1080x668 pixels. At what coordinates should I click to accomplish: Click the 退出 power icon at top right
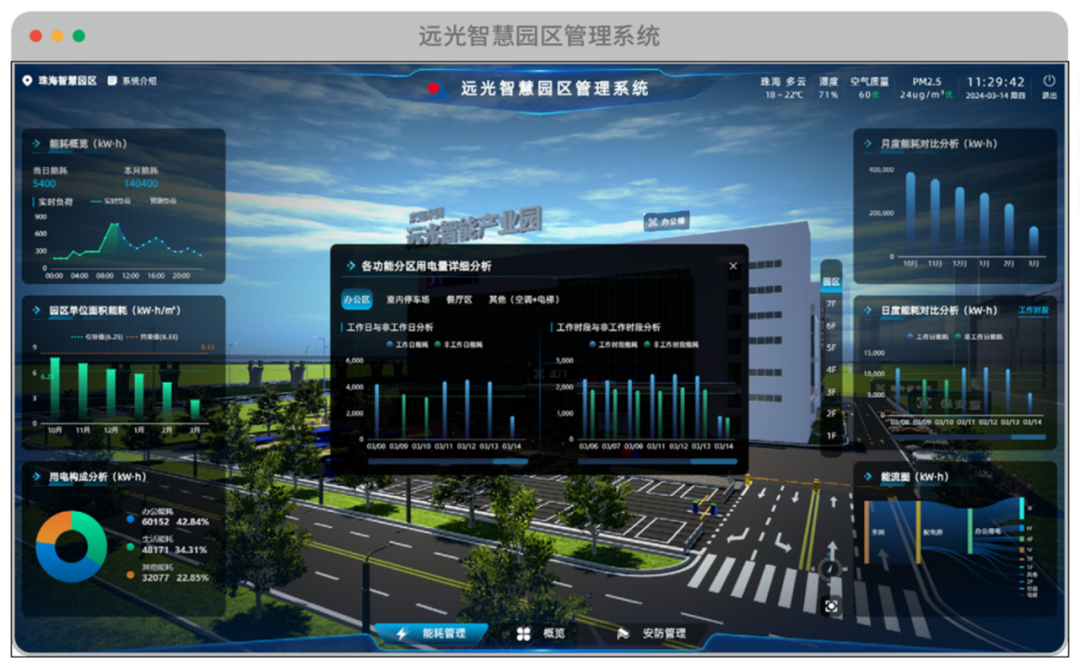pos(1048,80)
